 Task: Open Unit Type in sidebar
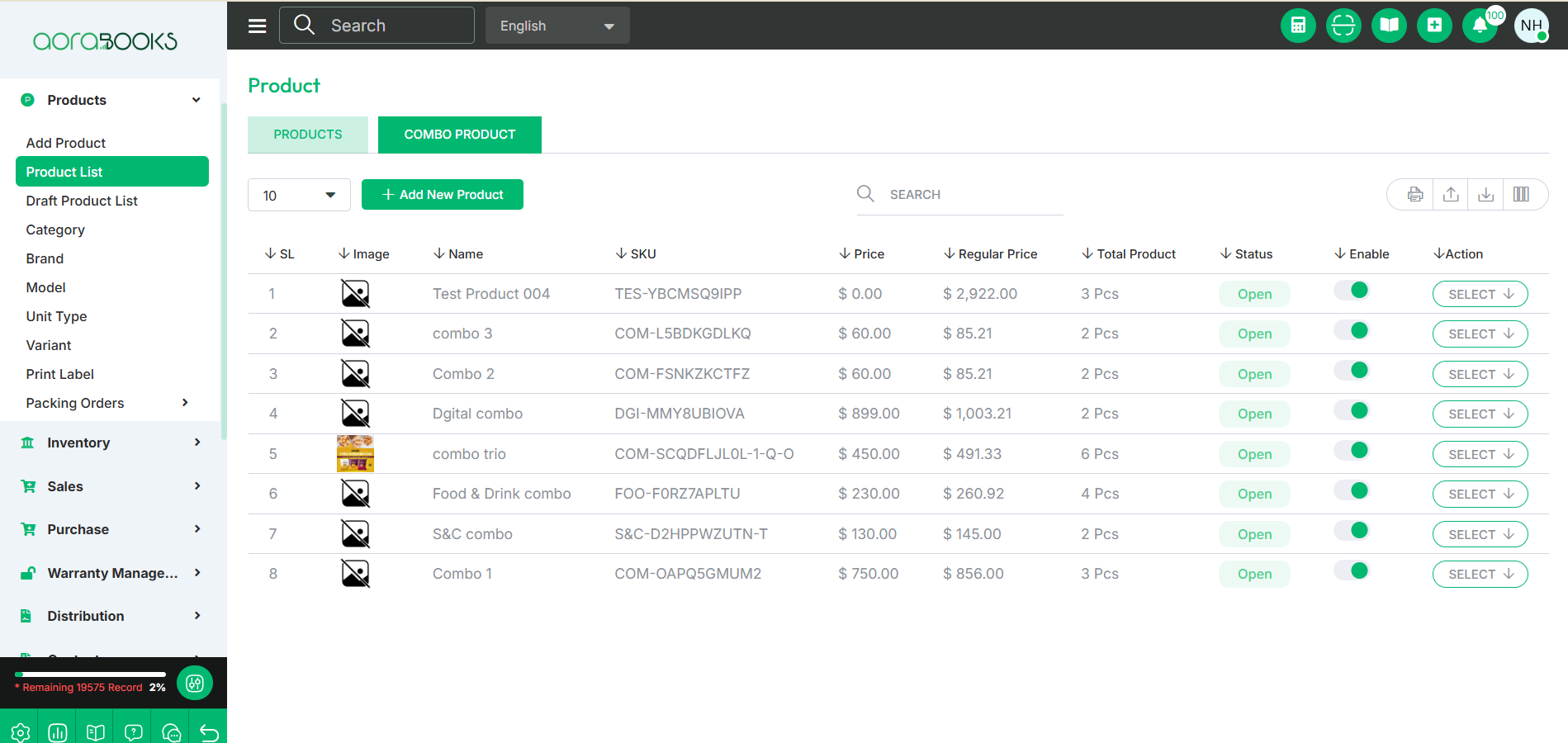[x=56, y=316]
